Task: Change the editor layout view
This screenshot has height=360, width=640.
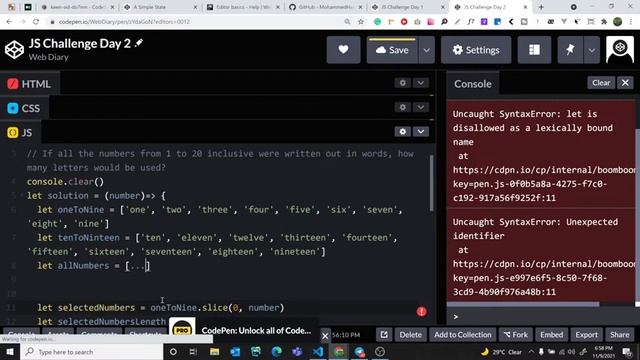Action: tap(534, 50)
